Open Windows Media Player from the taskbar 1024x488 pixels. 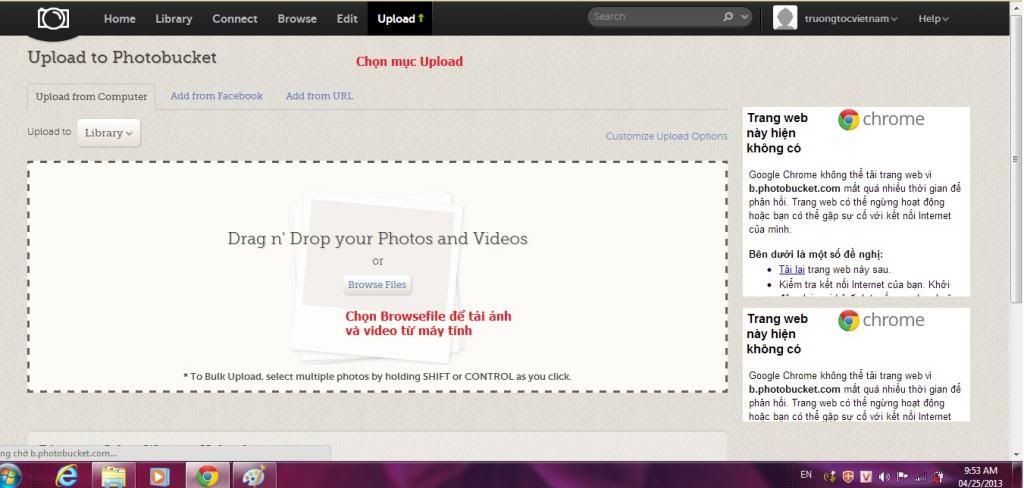(x=159, y=476)
